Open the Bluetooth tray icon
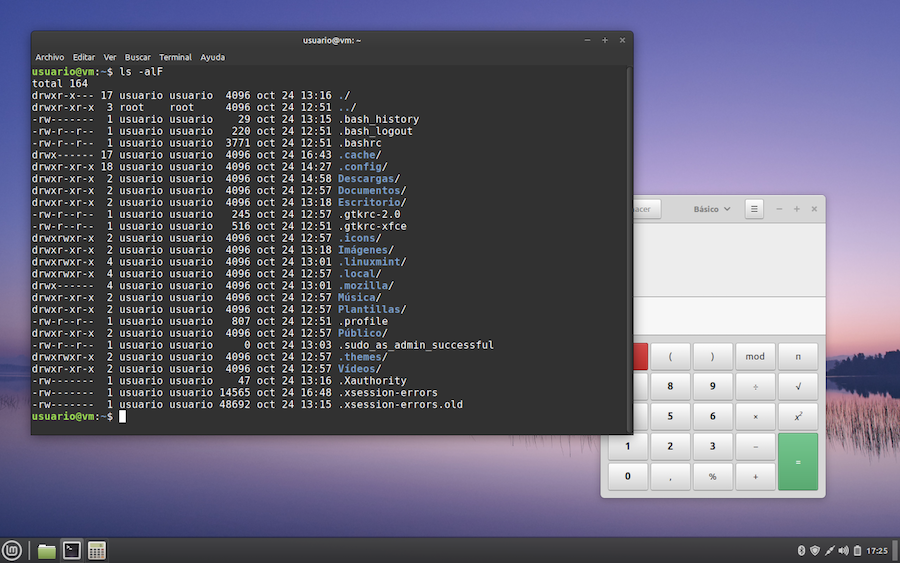The width and height of the screenshot is (900, 563). pos(801,550)
